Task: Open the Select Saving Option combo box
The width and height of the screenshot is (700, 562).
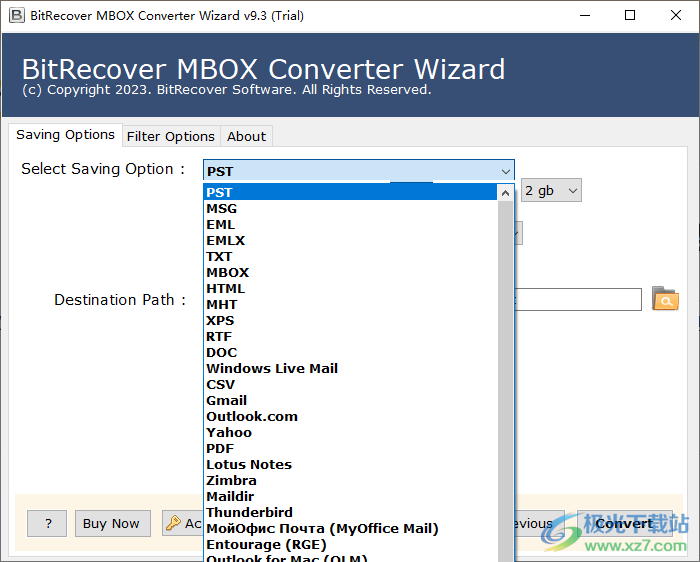Action: (x=358, y=171)
